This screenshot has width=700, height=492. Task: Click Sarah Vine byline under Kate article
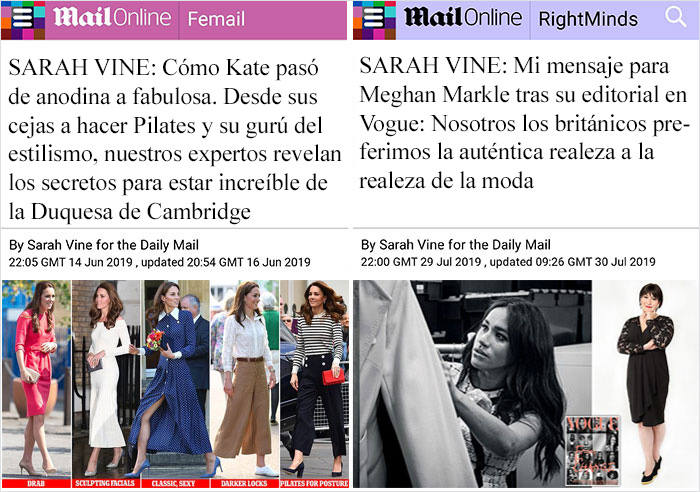(104, 245)
